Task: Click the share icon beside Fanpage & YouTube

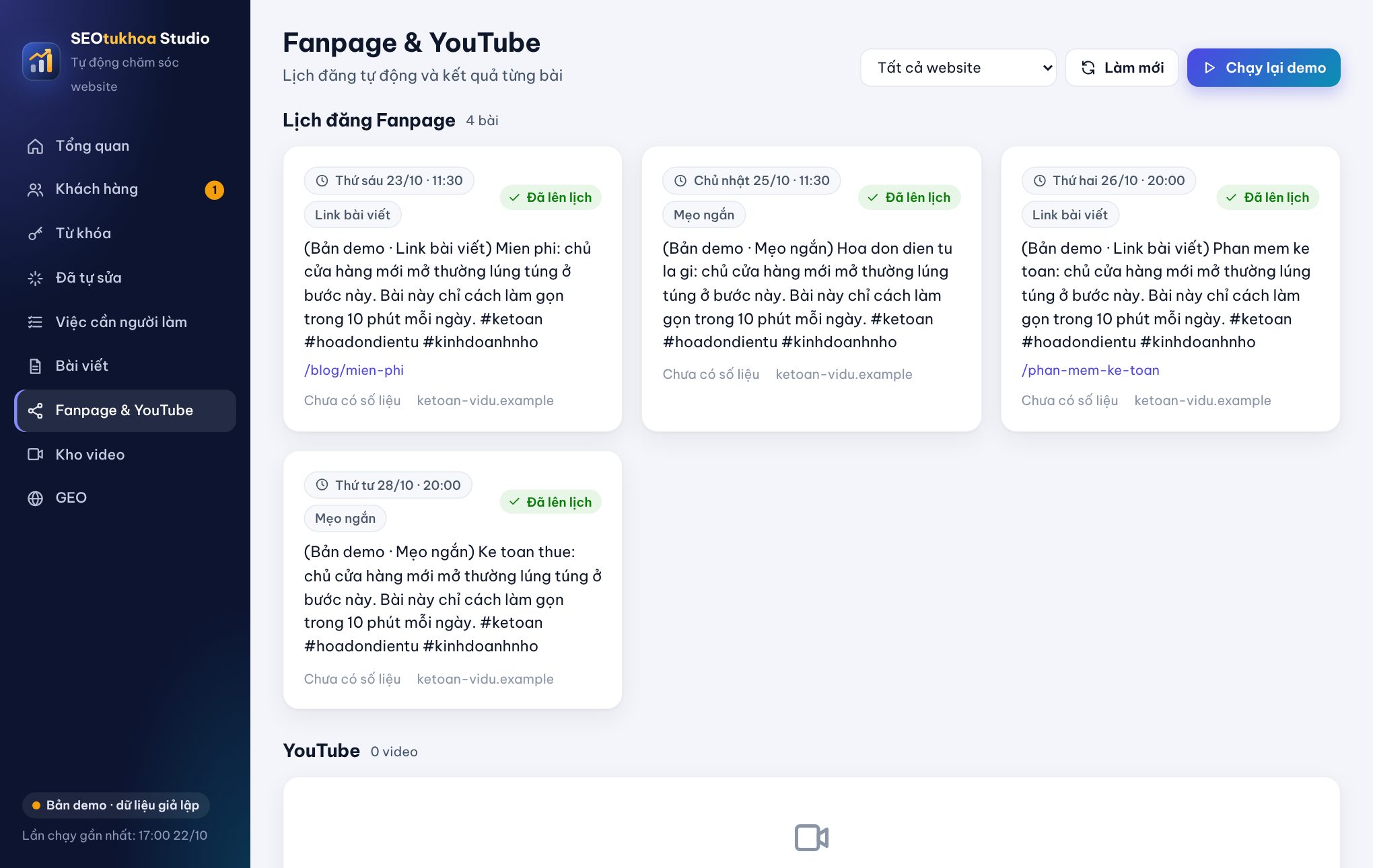Action: pos(35,410)
